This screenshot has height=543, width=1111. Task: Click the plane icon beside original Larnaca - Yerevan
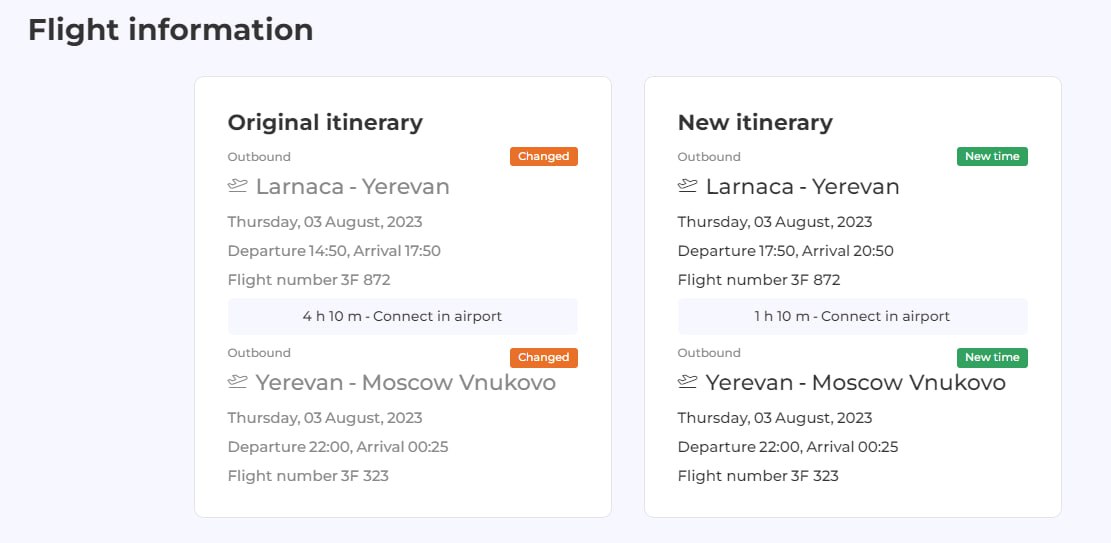pyautogui.click(x=237, y=186)
